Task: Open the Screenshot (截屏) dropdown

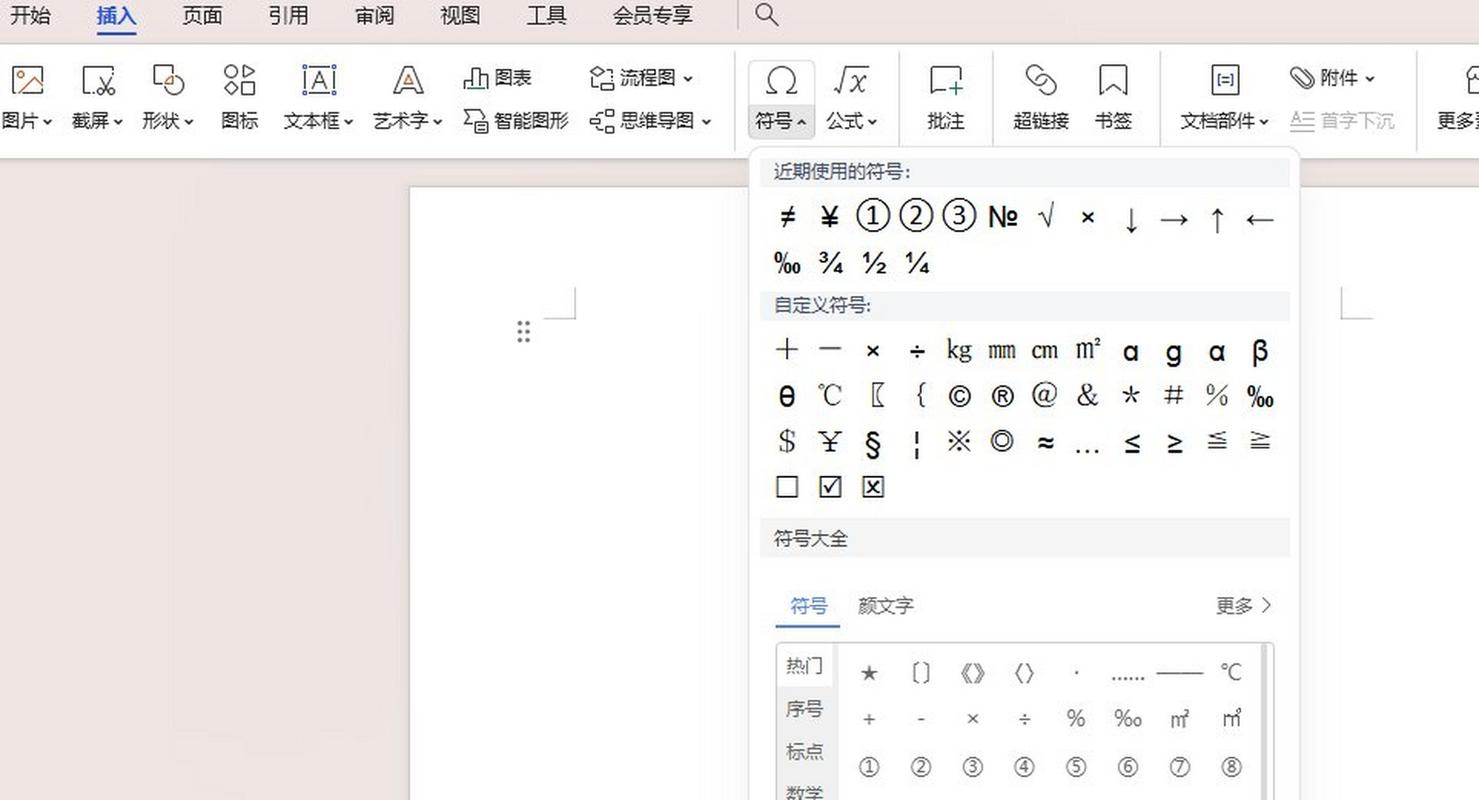Action: pyautogui.click(x=97, y=120)
